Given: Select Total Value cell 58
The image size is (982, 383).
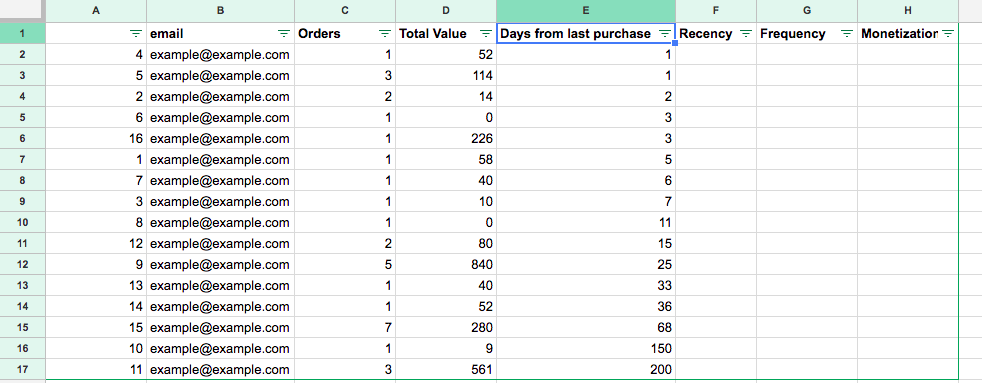Looking at the screenshot, I should click(446, 160).
